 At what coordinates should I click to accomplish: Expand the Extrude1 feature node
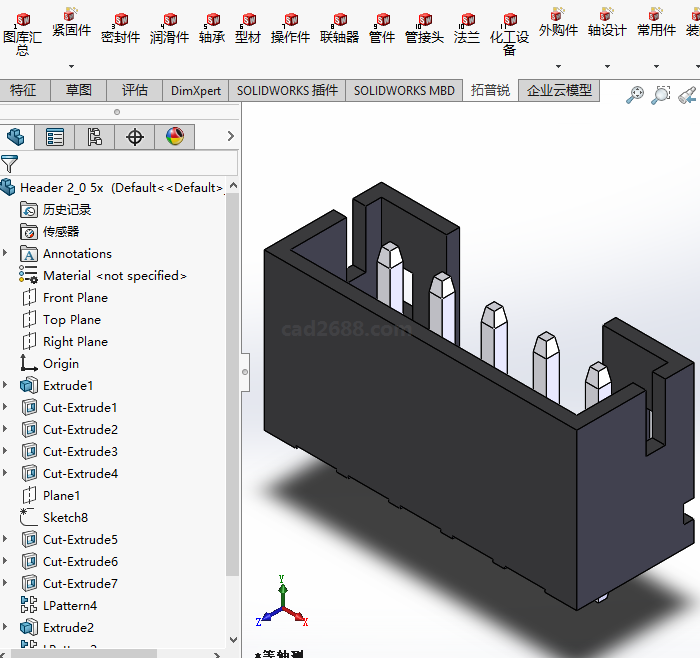pyautogui.click(x=6, y=386)
